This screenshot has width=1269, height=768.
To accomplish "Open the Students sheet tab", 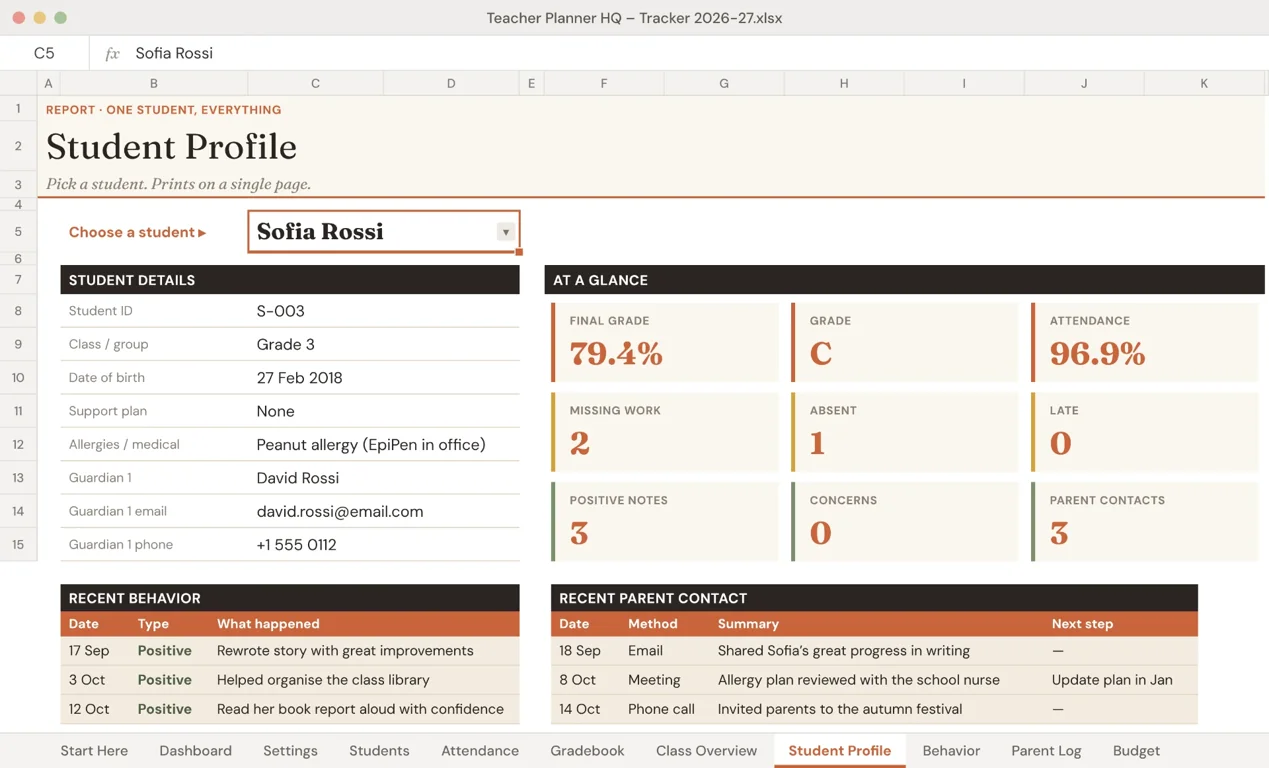I will (379, 751).
